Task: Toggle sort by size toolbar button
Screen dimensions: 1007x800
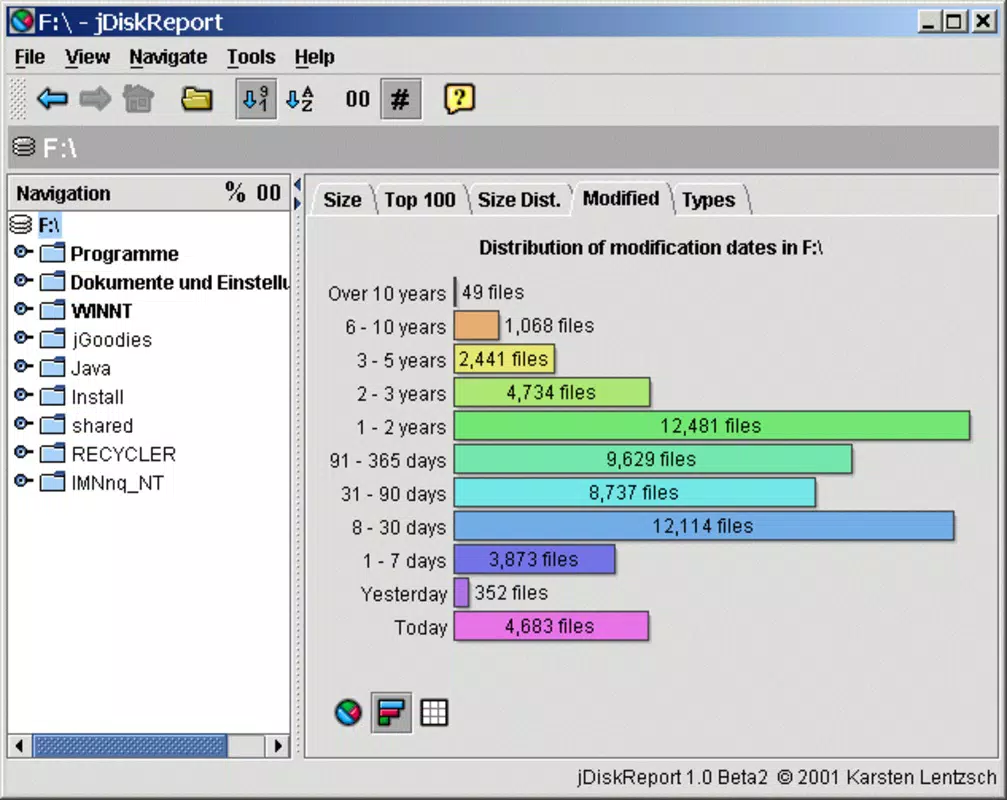Action: coord(256,99)
